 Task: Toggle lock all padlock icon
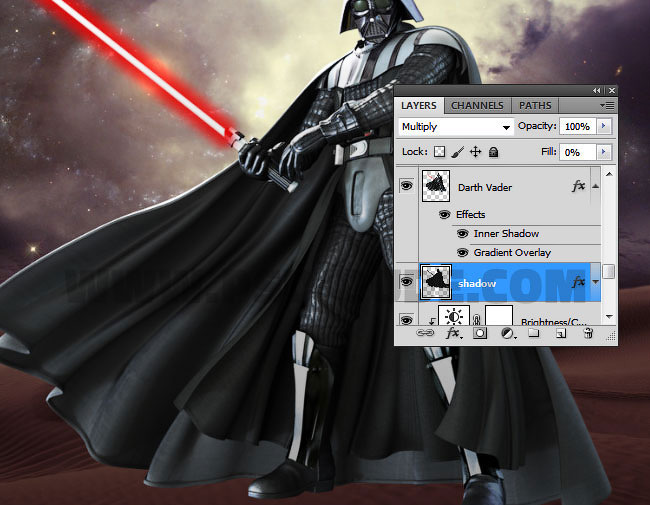(x=493, y=152)
